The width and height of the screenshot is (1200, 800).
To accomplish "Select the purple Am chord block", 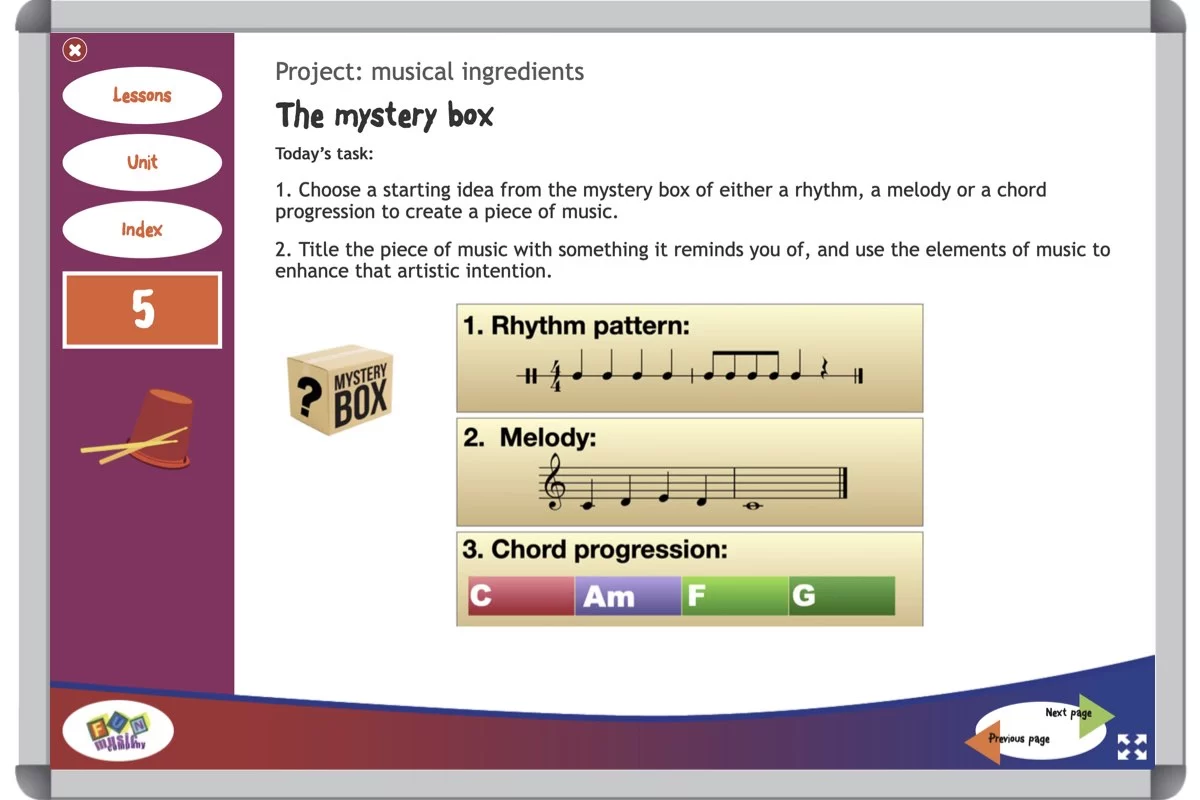I will click(x=627, y=596).
